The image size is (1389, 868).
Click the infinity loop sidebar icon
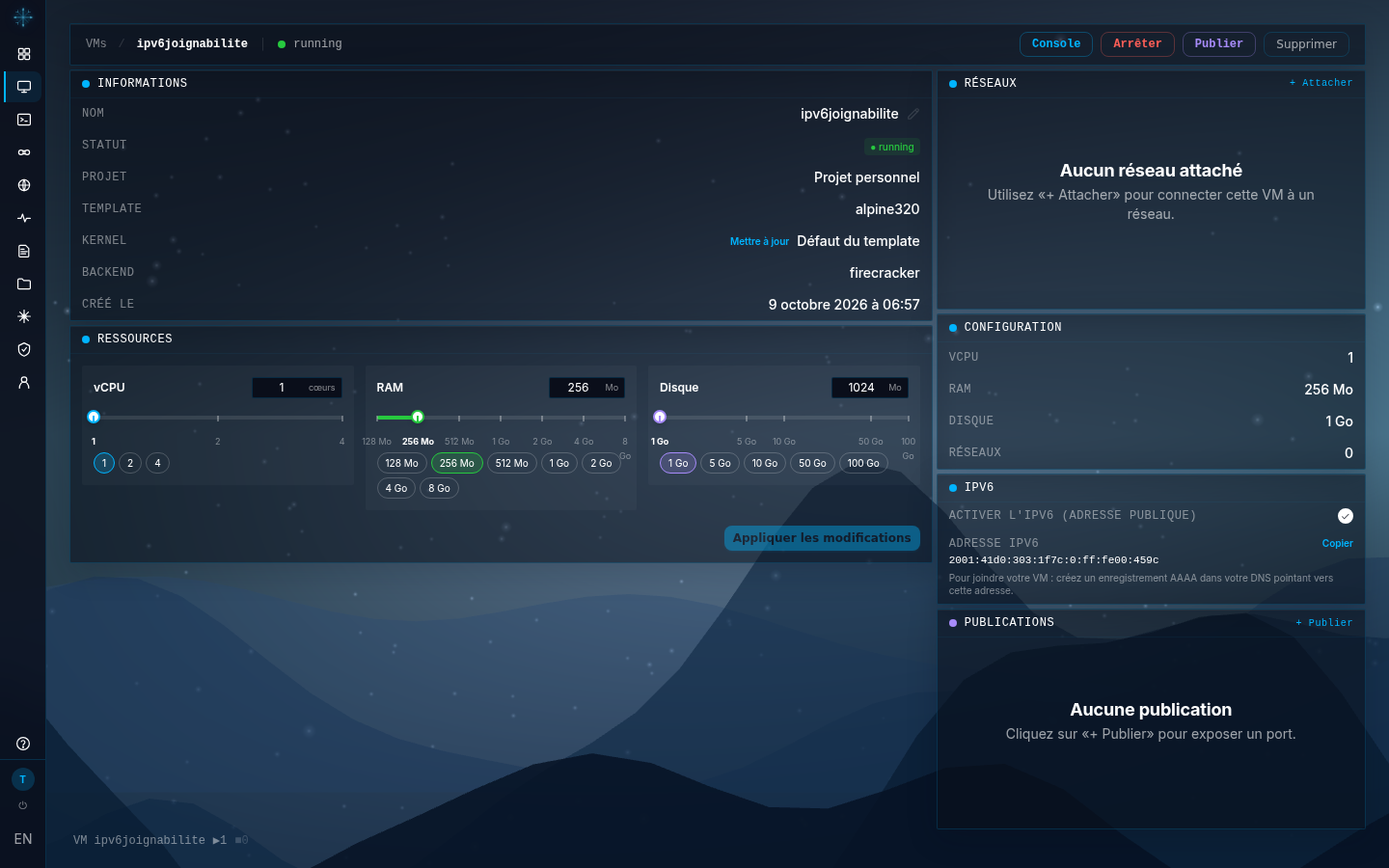24,152
